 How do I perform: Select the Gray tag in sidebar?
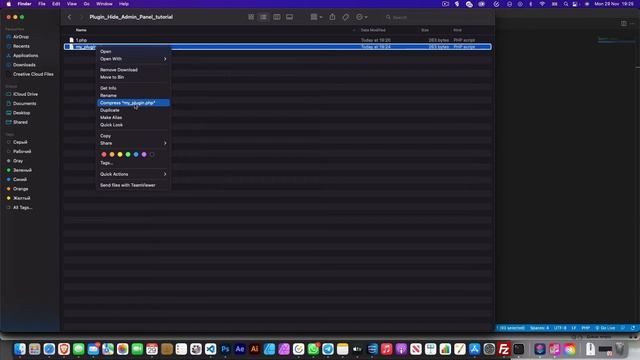pyautogui.click(x=18, y=161)
